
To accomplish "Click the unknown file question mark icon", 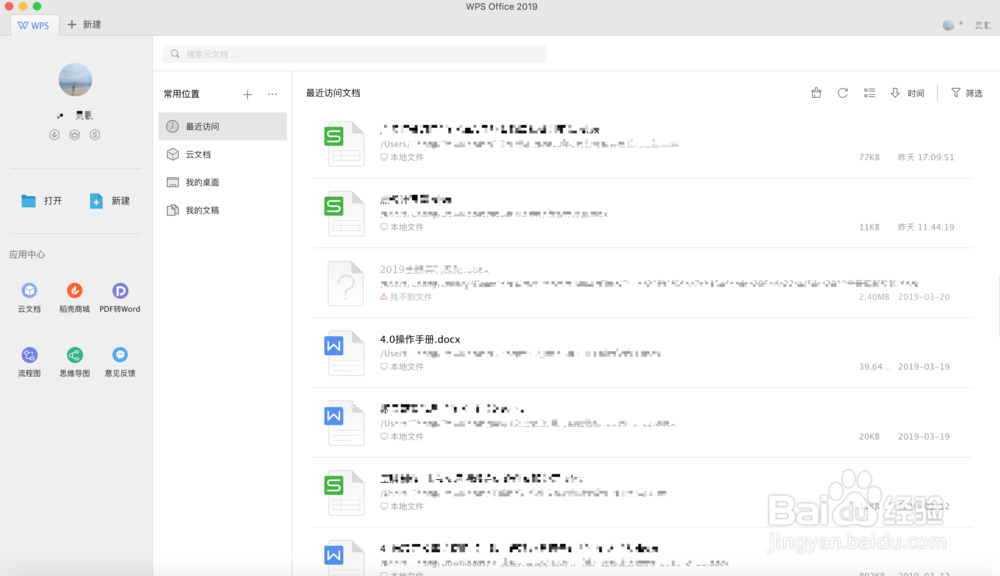I will [345, 283].
